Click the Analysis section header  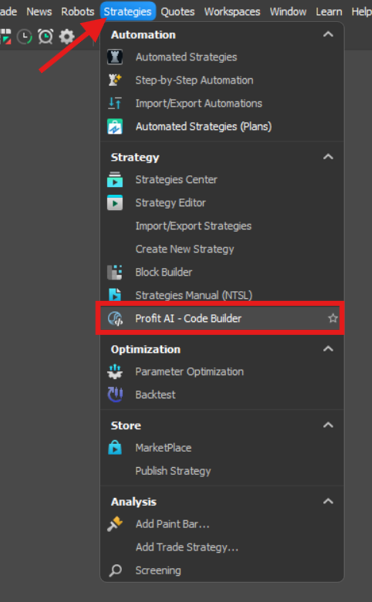[x=134, y=502]
